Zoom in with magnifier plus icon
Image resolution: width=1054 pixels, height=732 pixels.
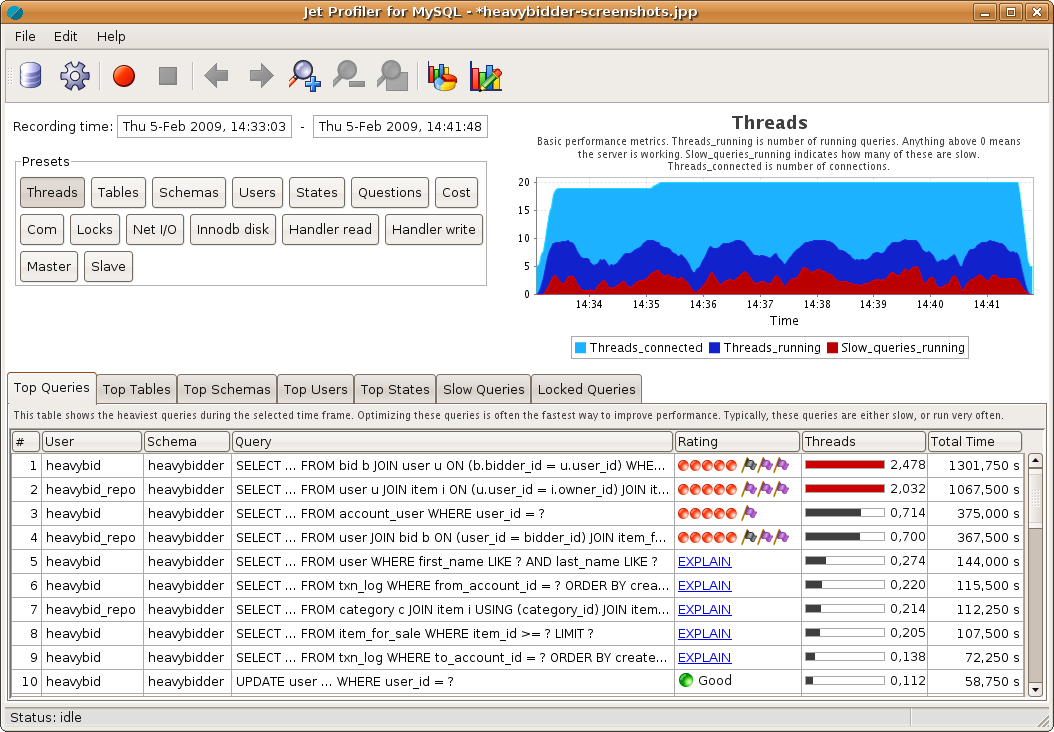305,75
